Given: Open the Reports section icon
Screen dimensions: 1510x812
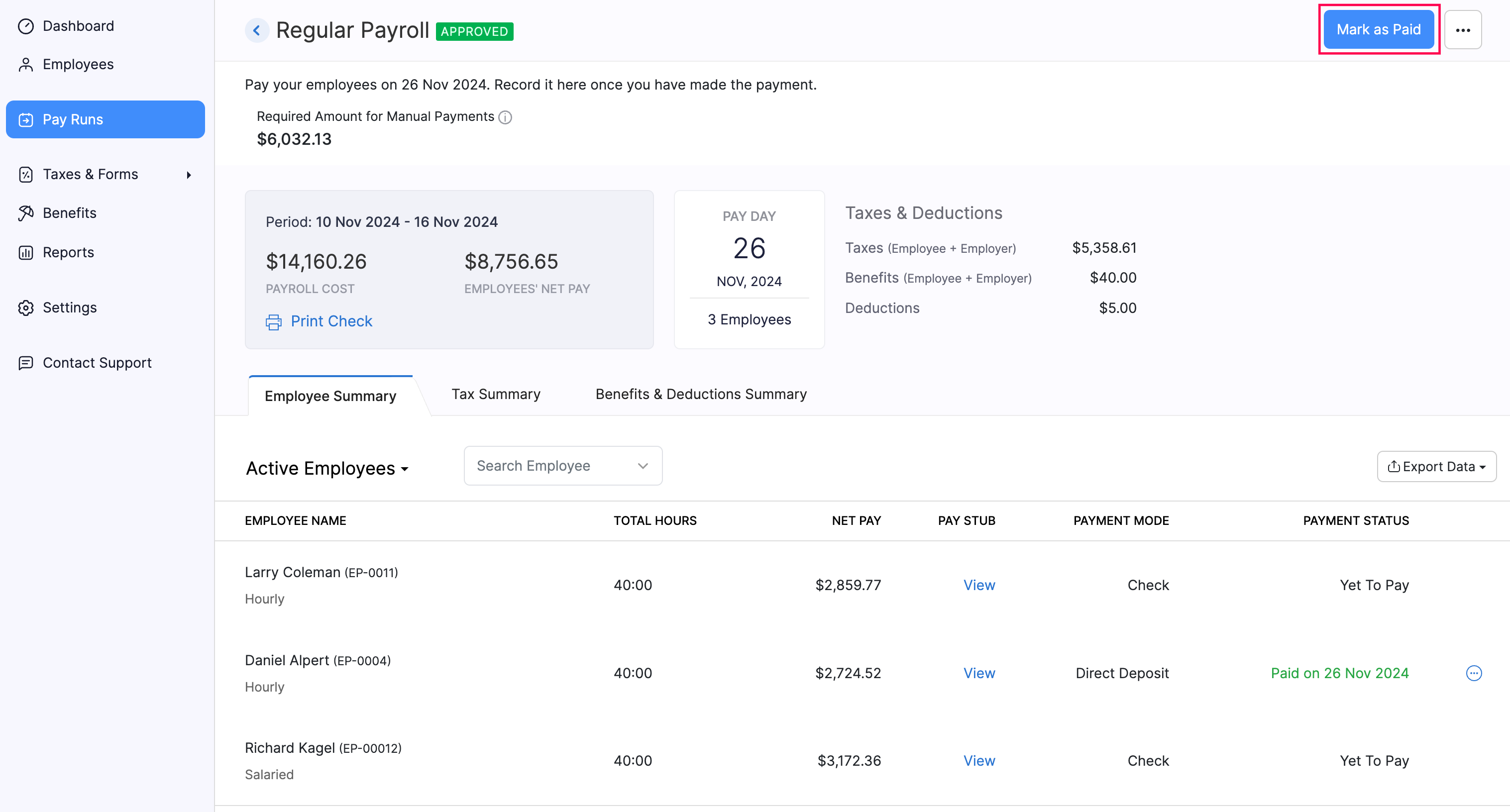Looking at the screenshot, I should click(26, 252).
